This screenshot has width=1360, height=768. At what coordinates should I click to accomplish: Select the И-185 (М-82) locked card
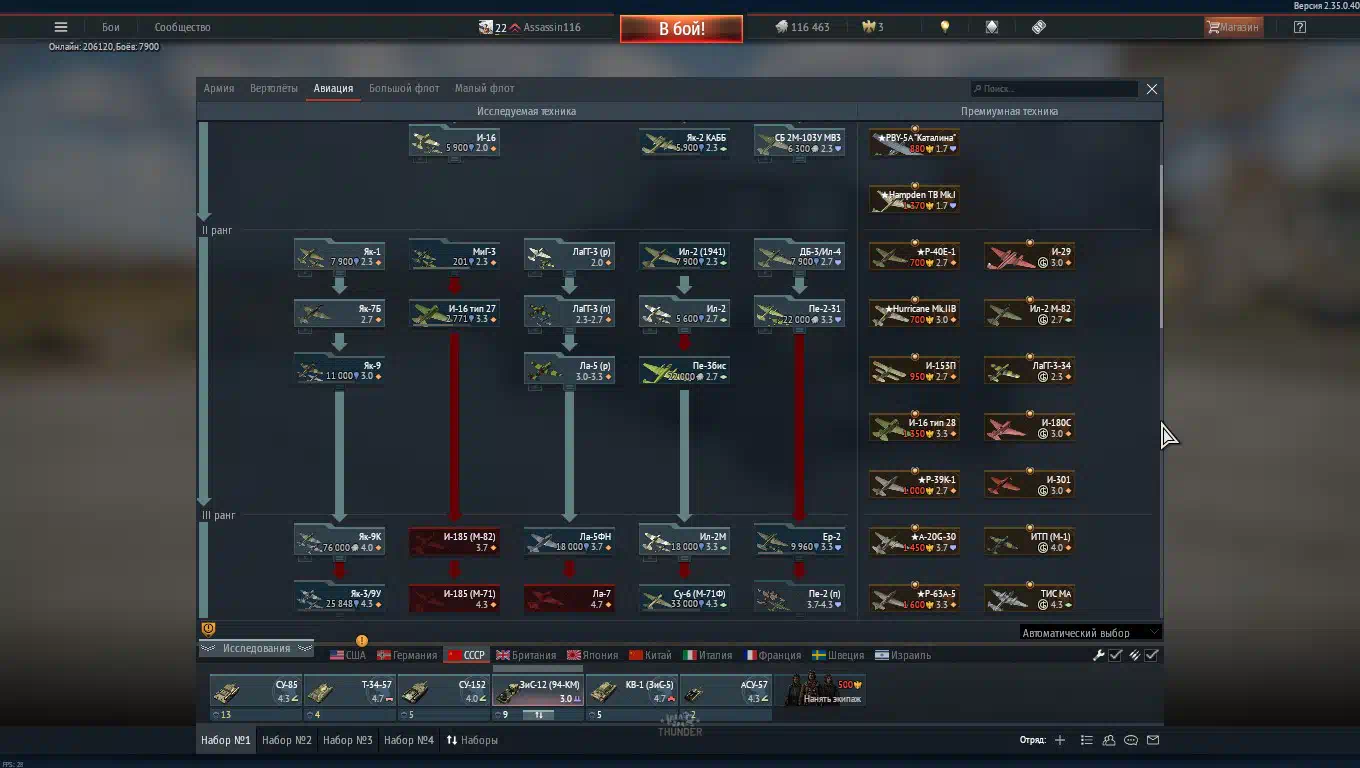click(454, 540)
